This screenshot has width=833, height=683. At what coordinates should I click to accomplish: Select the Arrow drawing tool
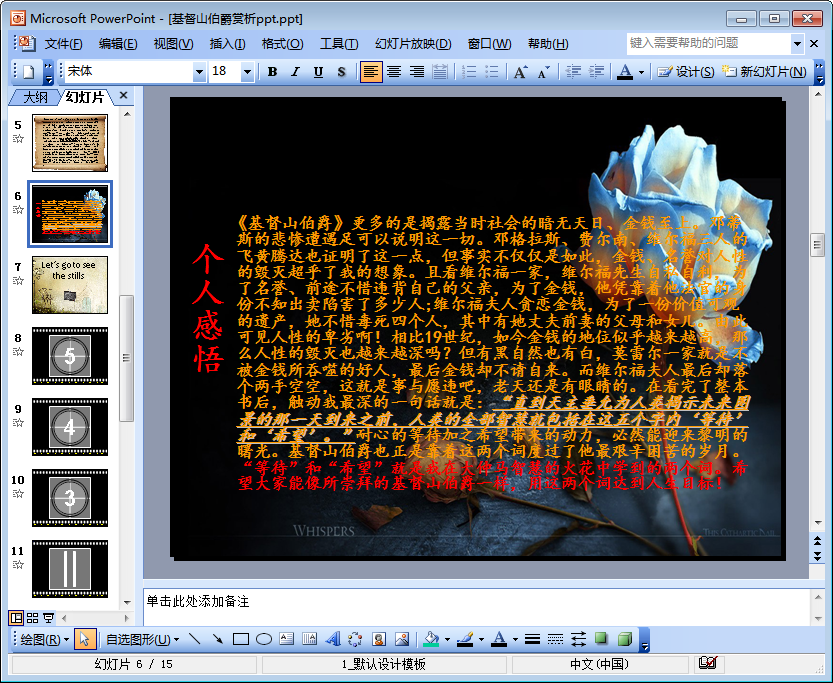click(x=217, y=639)
